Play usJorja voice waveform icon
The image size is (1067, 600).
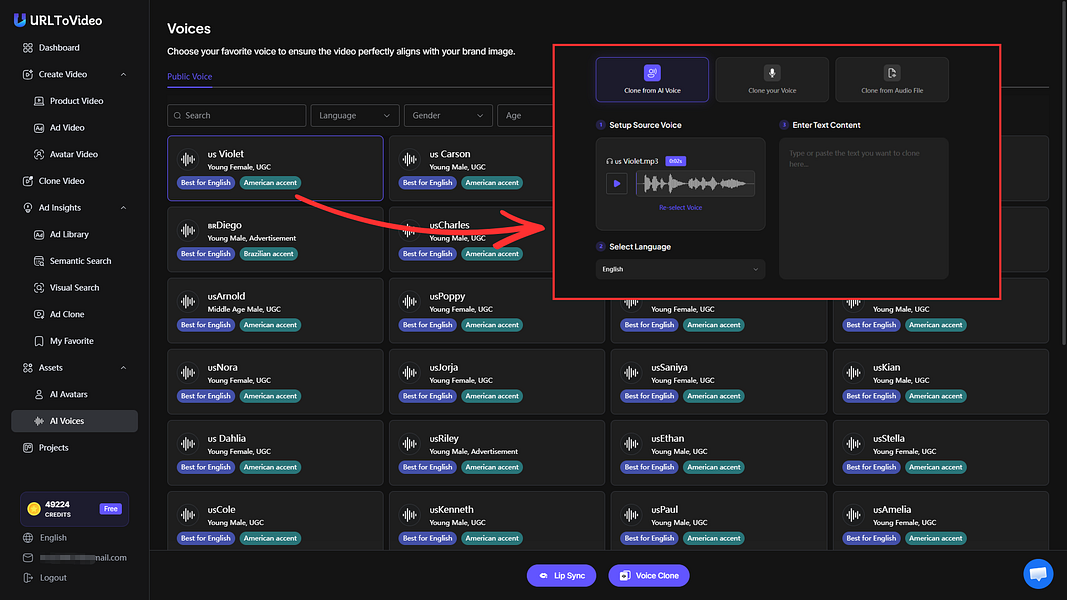pos(410,373)
